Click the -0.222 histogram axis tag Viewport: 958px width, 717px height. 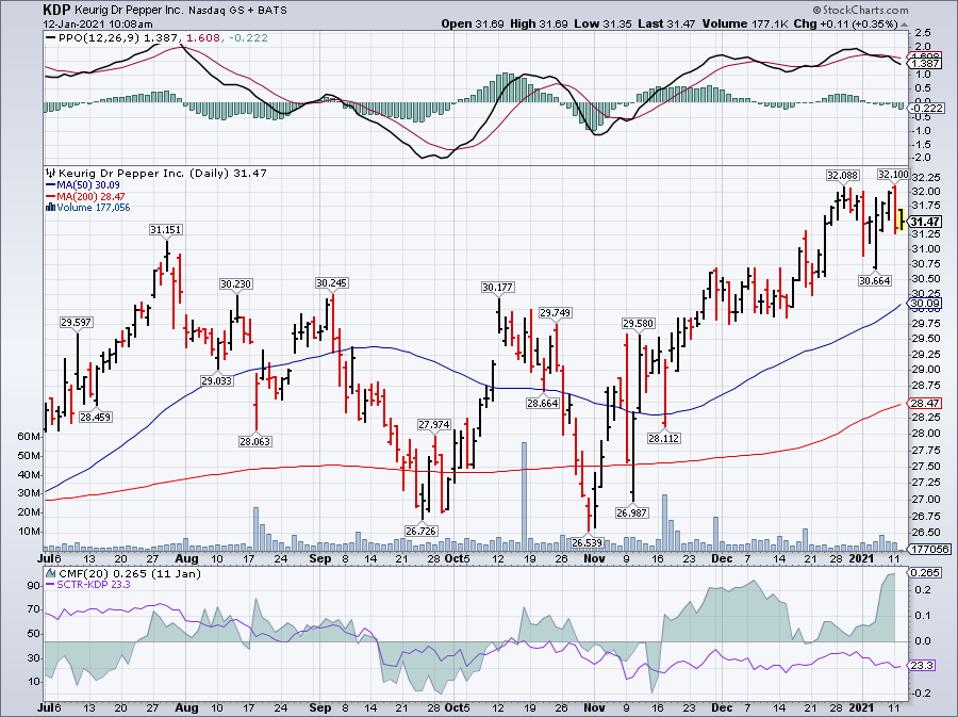click(925, 108)
